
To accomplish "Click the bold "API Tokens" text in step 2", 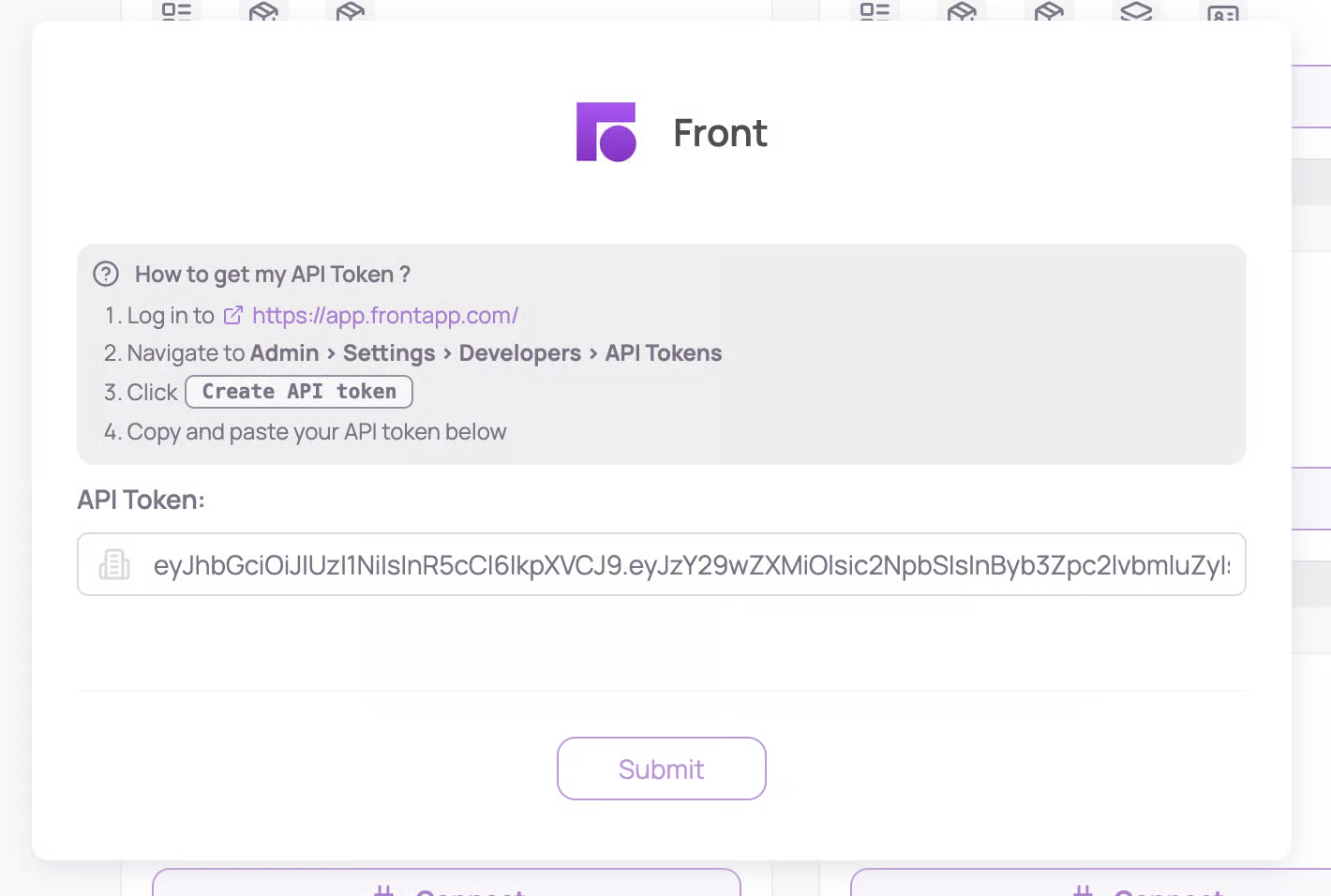I will [664, 353].
